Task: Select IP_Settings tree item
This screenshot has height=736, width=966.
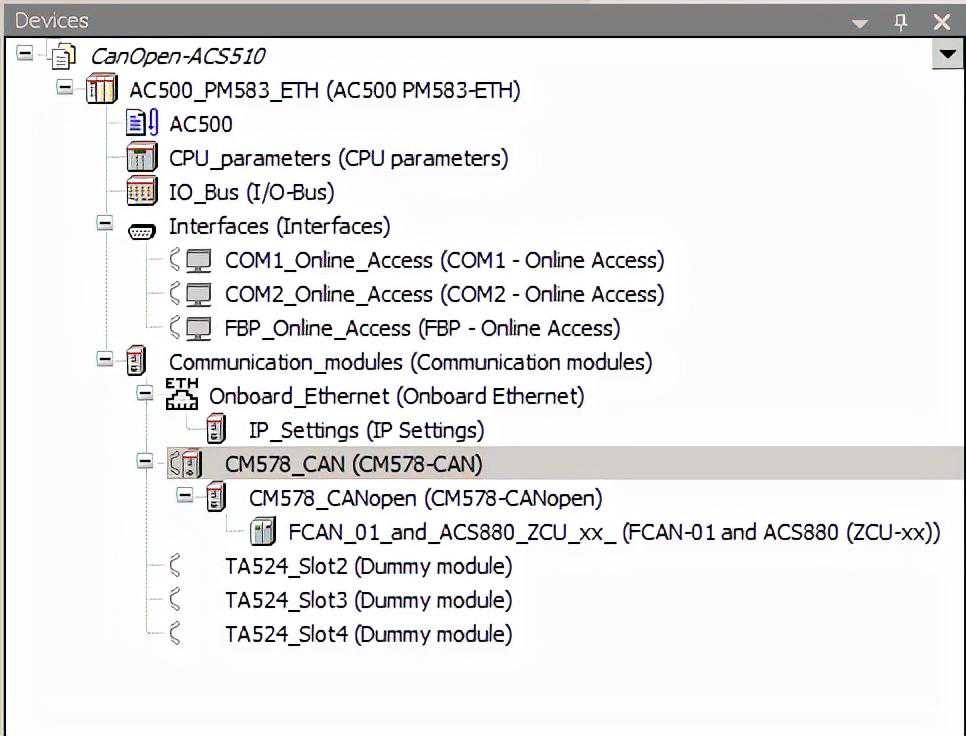Action: coord(366,430)
